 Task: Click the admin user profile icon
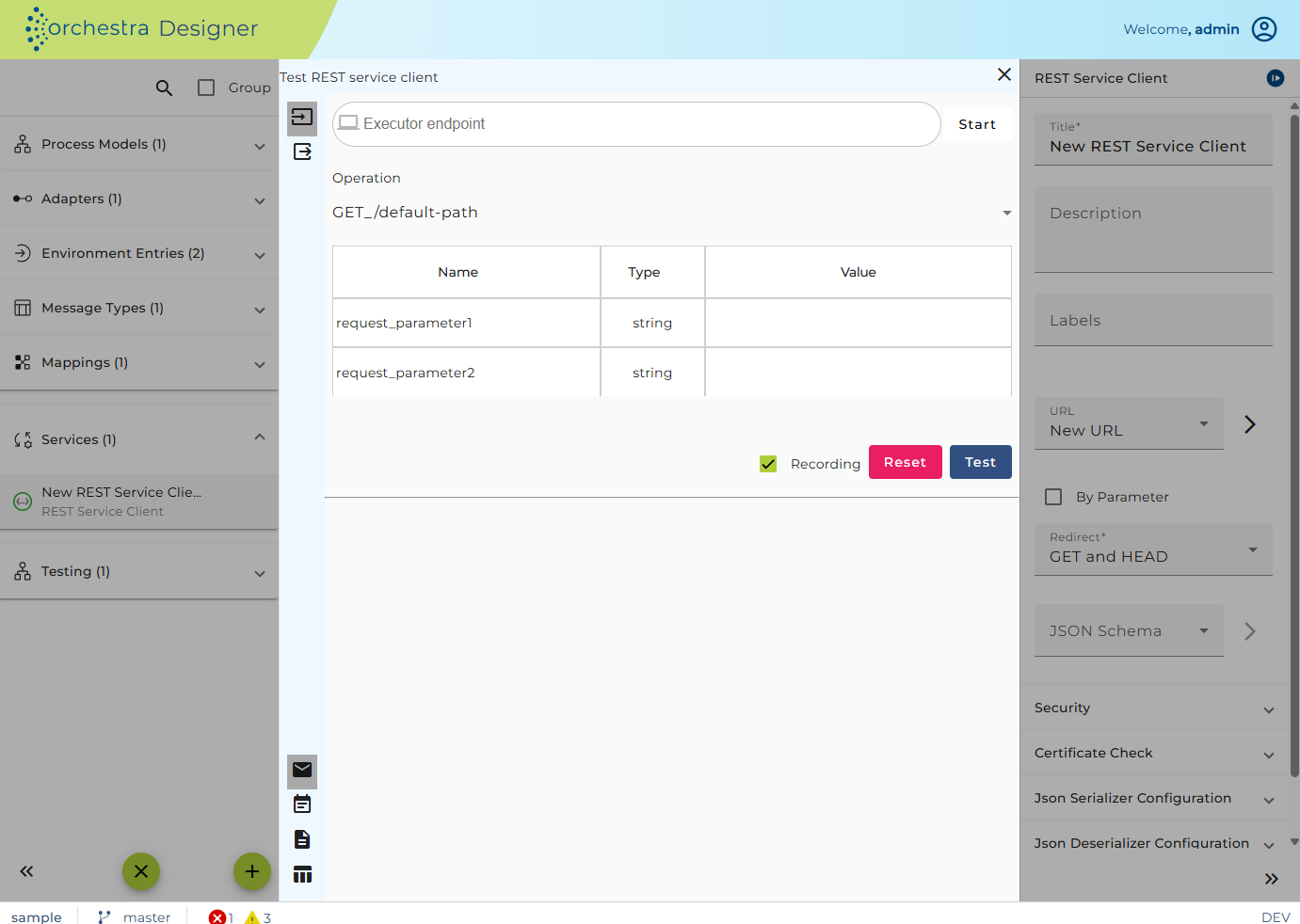point(1264,29)
